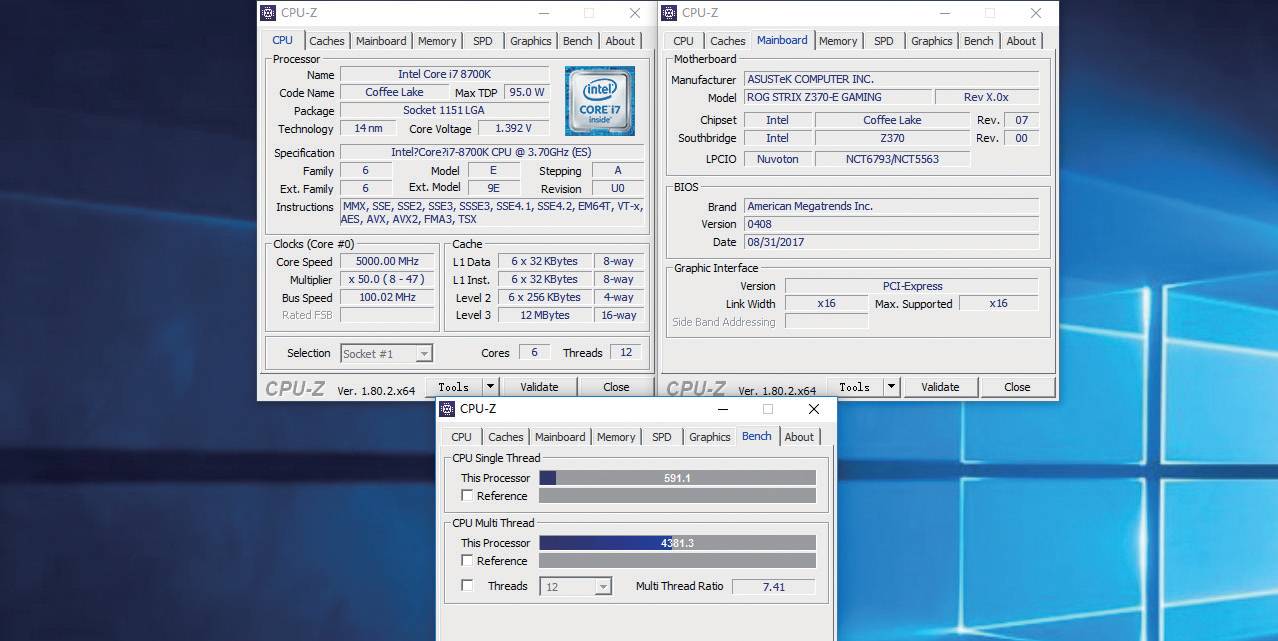Image resolution: width=1278 pixels, height=641 pixels.
Task: Open the Threads count dropdown showing 12
Action: pos(602,587)
